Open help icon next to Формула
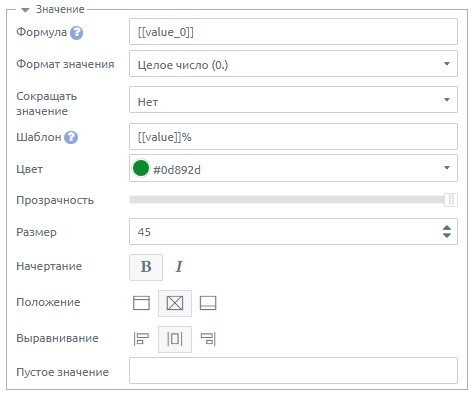This screenshot has height=395, width=473. point(76,33)
